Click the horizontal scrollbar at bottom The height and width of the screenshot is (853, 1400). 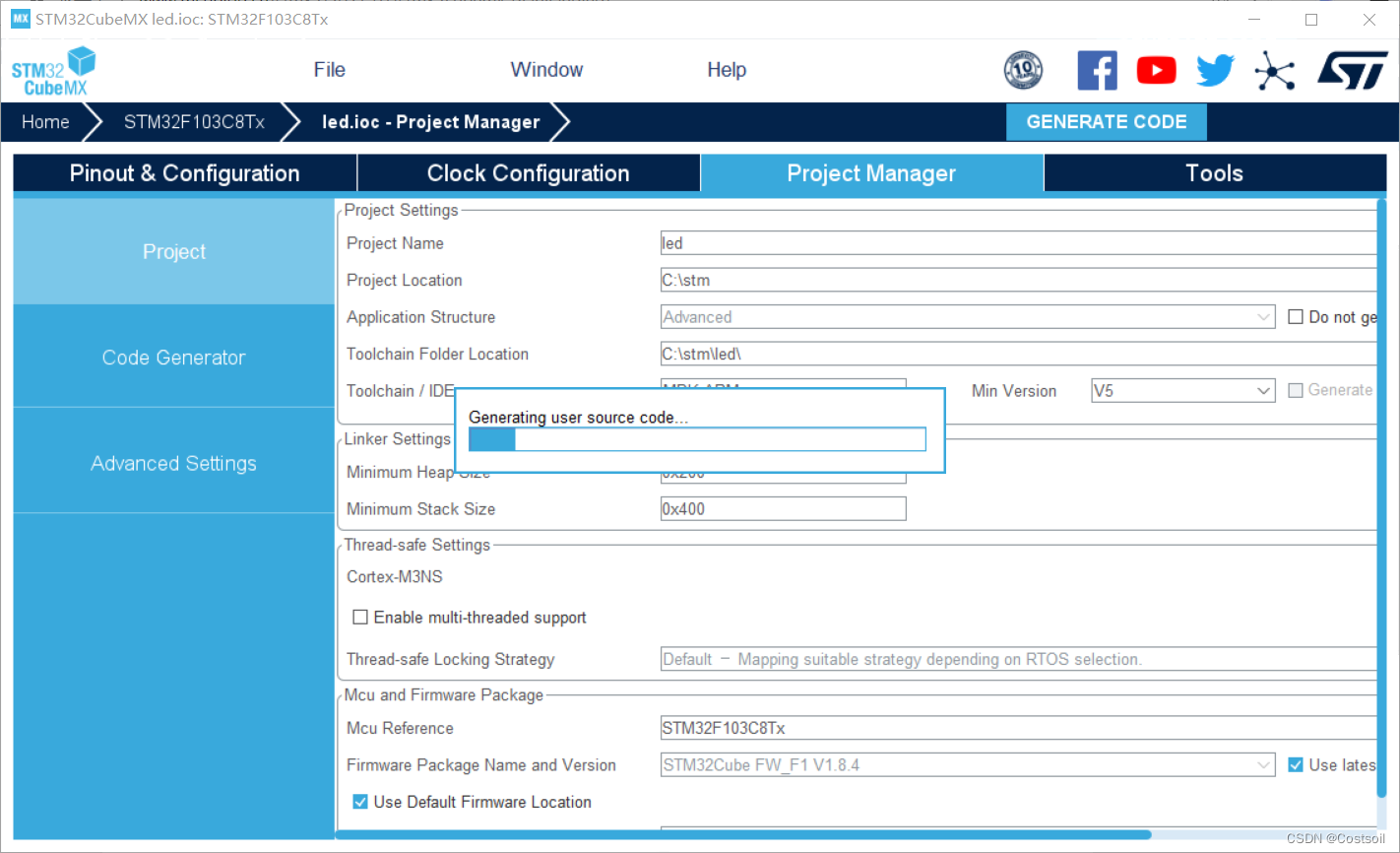coord(743,834)
